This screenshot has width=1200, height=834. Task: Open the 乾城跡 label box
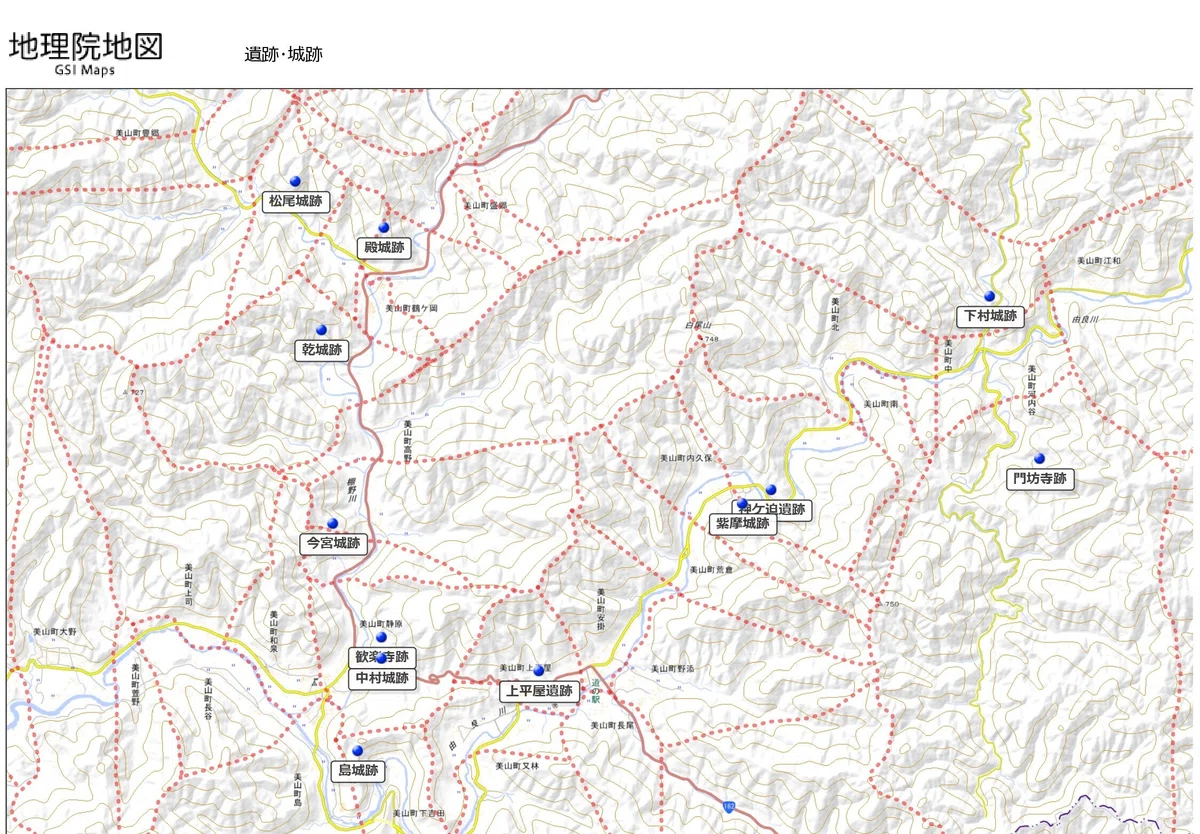(x=322, y=350)
